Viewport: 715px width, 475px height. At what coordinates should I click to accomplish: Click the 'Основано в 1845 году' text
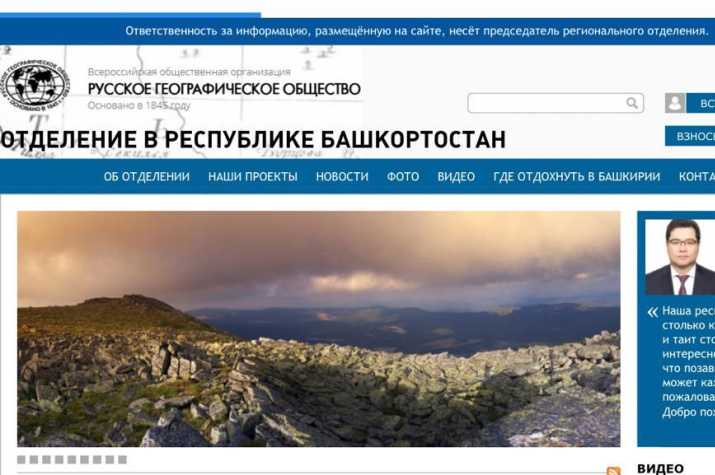[139, 106]
